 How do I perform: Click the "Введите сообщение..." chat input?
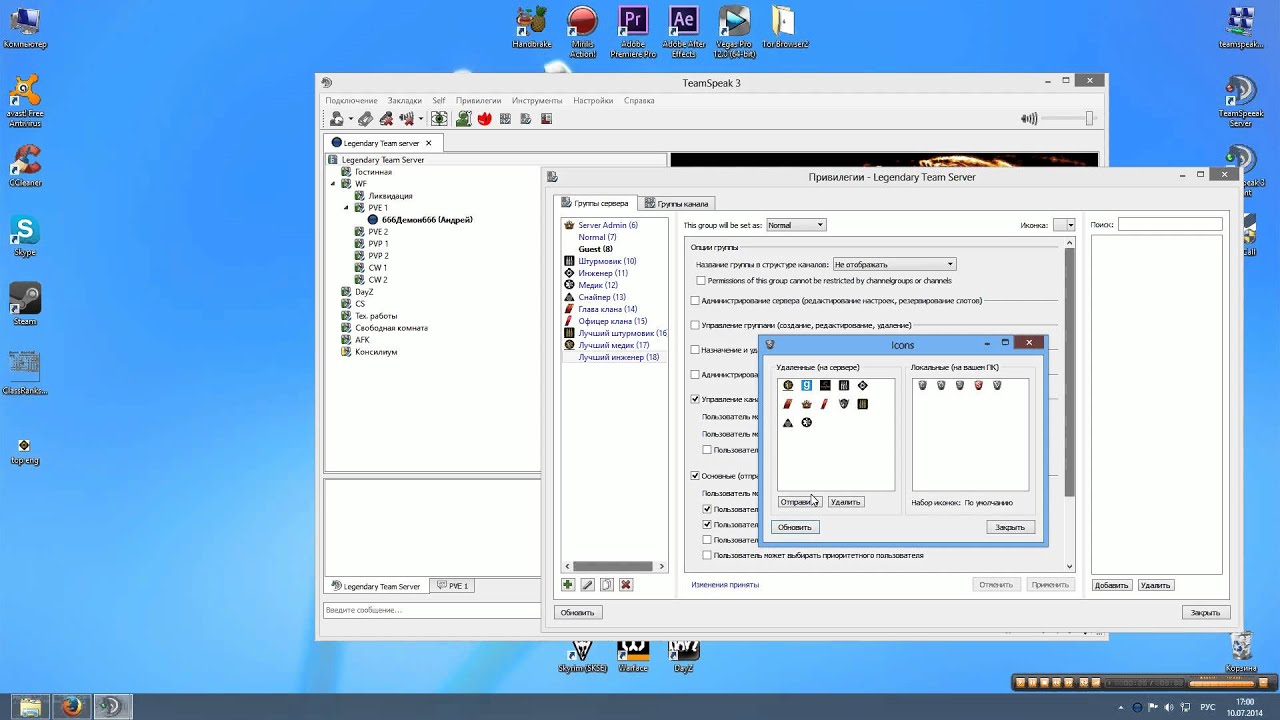click(432, 609)
